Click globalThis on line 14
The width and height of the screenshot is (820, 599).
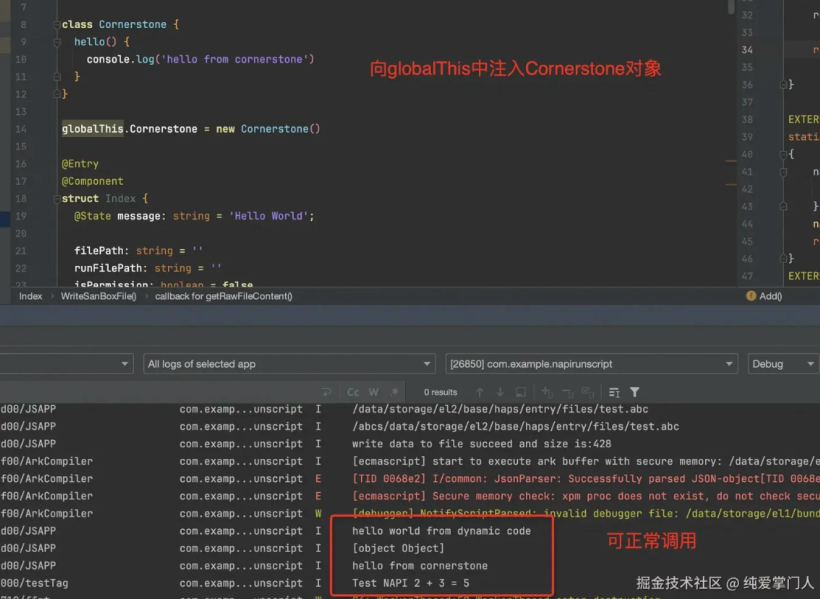tap(93, 129)
